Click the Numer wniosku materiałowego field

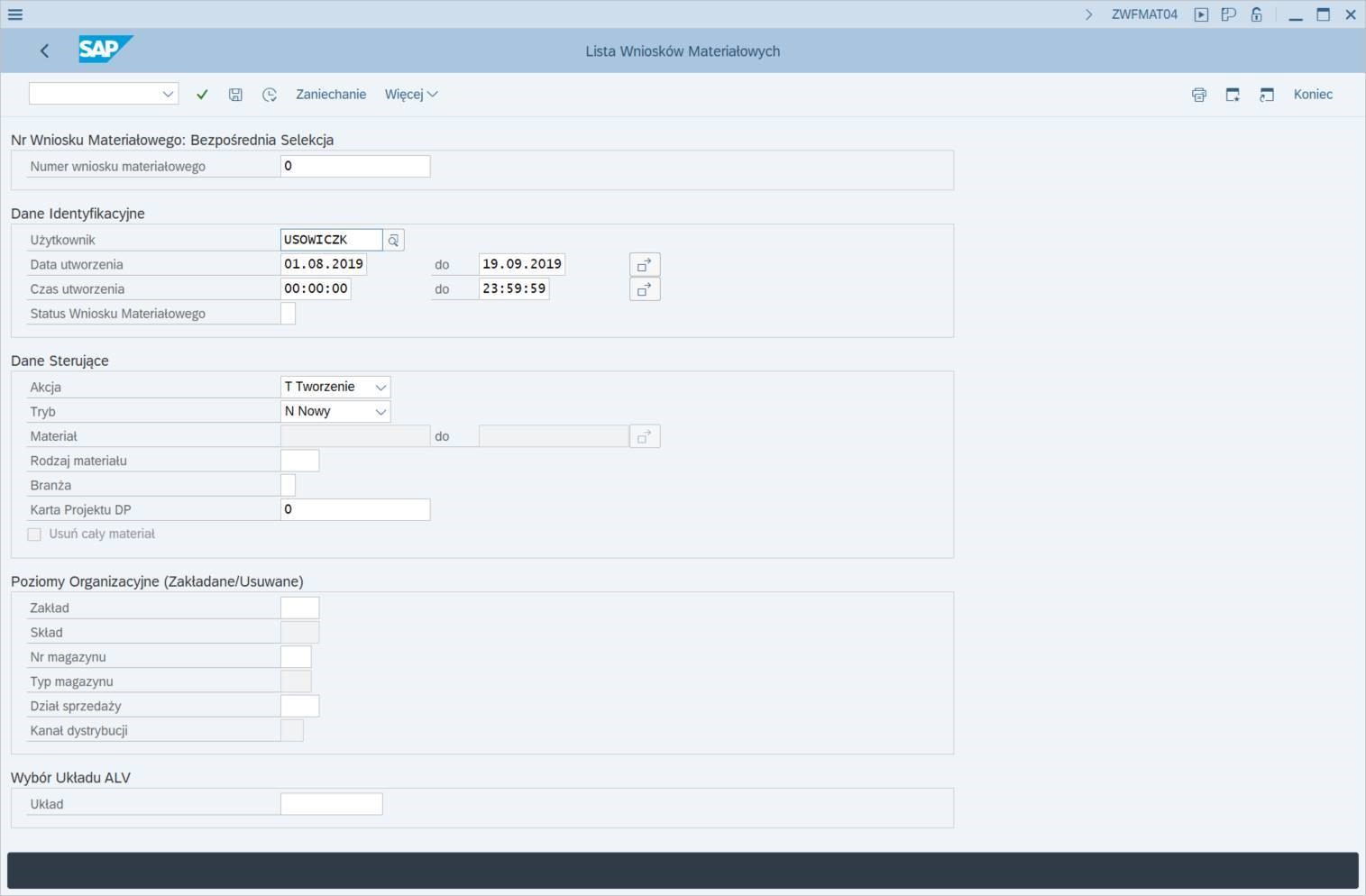[354, 166]
